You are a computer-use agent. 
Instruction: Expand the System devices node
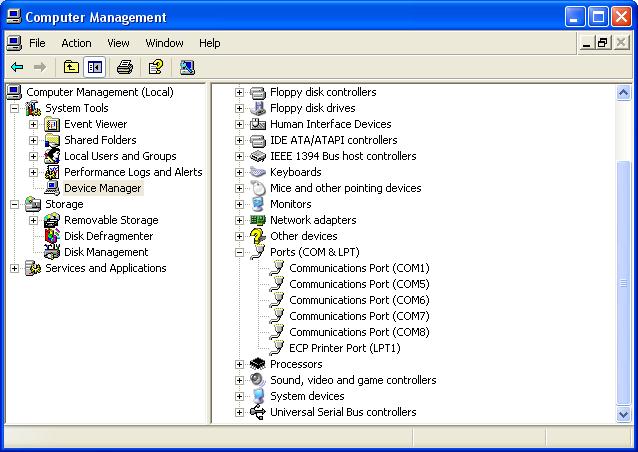pyautogui.click(x=239, y=396)
